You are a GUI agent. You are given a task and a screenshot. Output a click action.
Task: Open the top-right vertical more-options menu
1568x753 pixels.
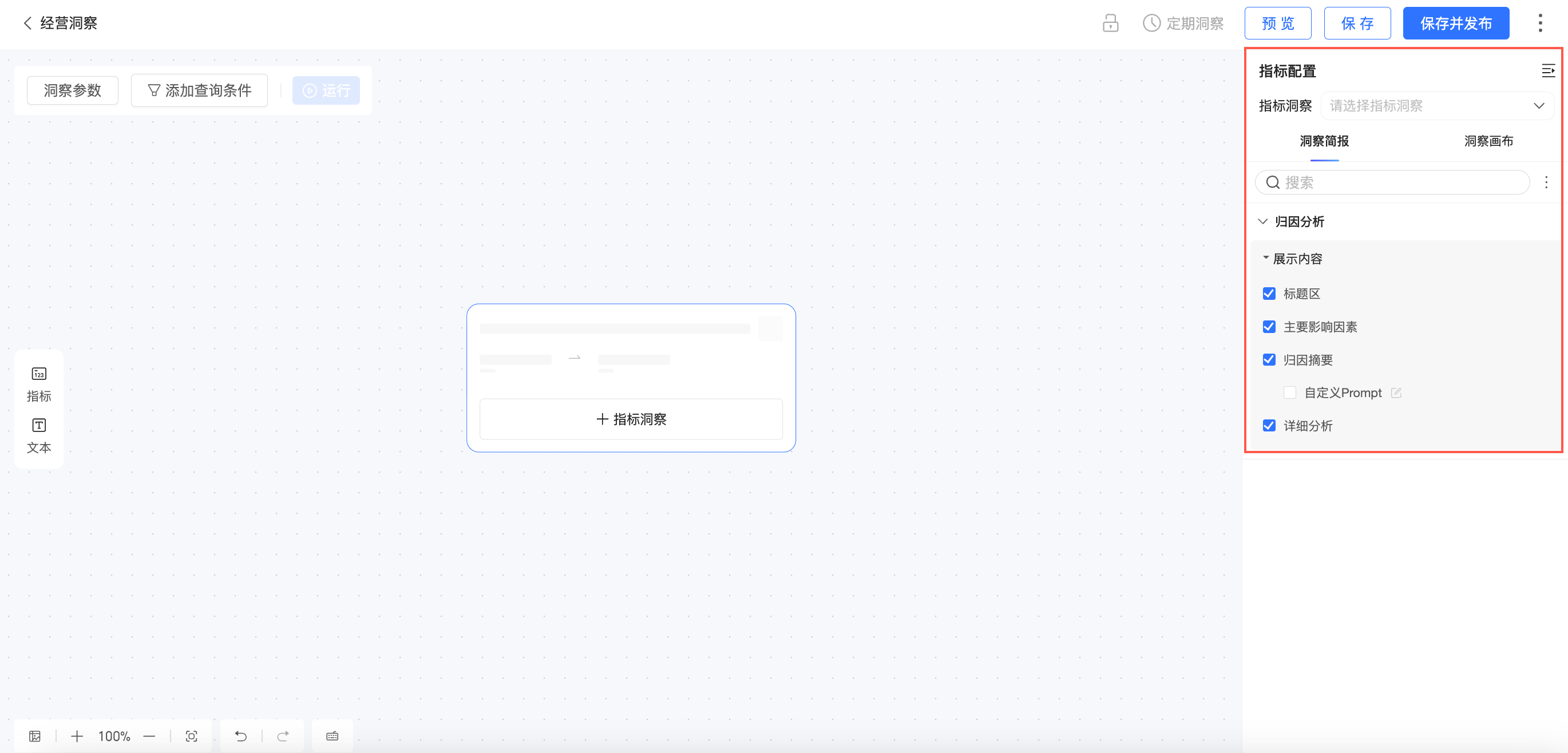coord(1540,23)
